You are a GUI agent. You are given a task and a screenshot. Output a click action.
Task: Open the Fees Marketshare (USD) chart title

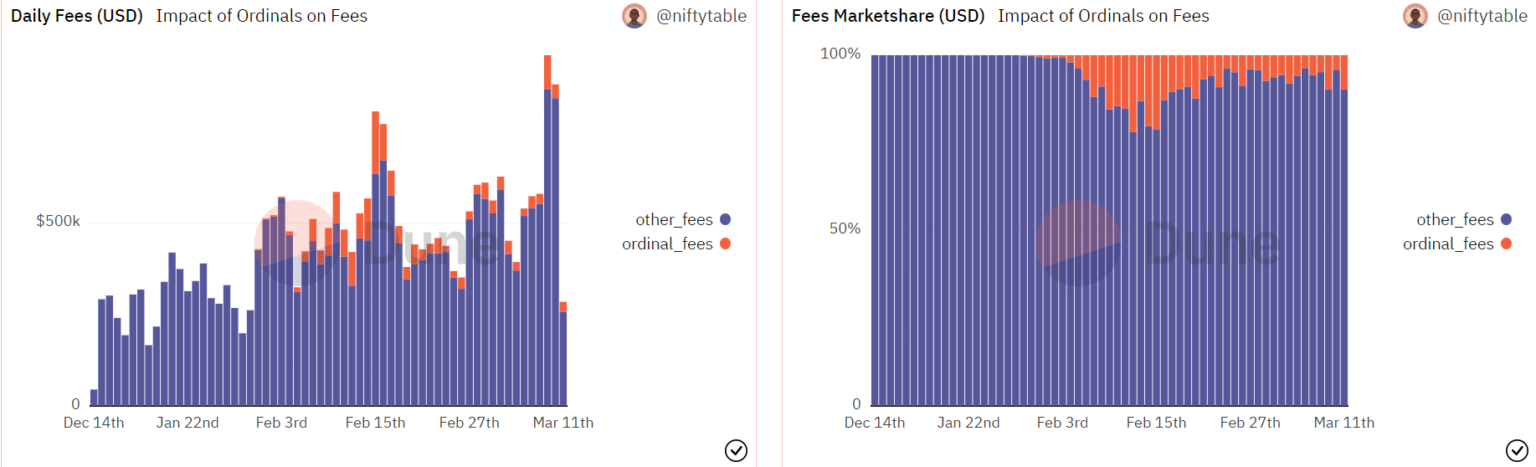888,16
